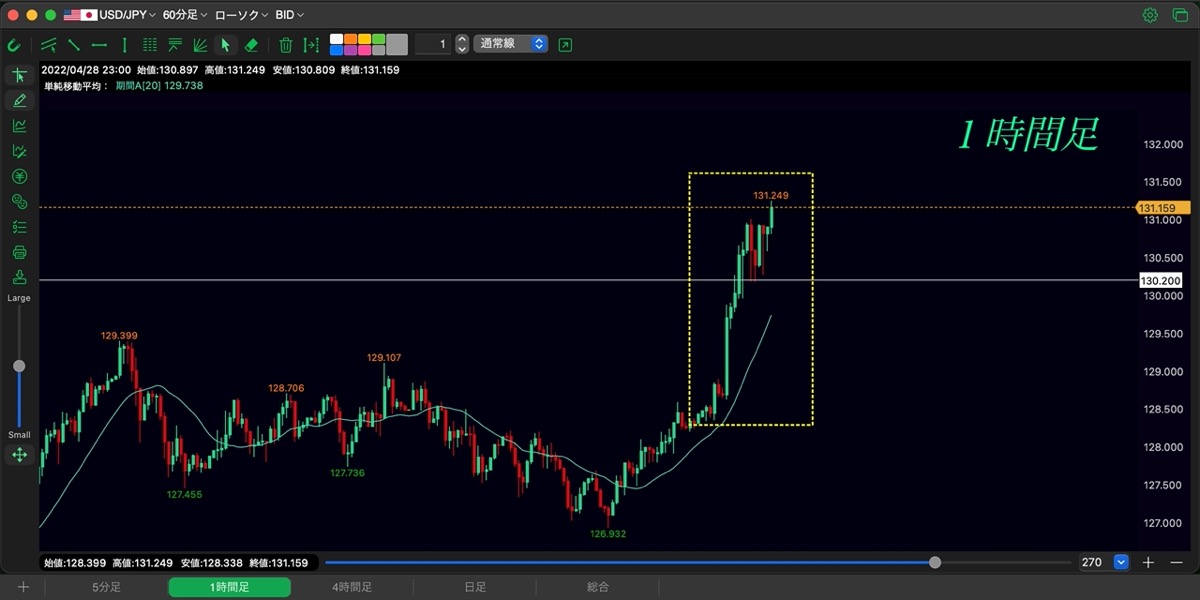Screen dimensions: 1200x600
Task: Switch to the 5分足 tab
Action: coord(106,588)
